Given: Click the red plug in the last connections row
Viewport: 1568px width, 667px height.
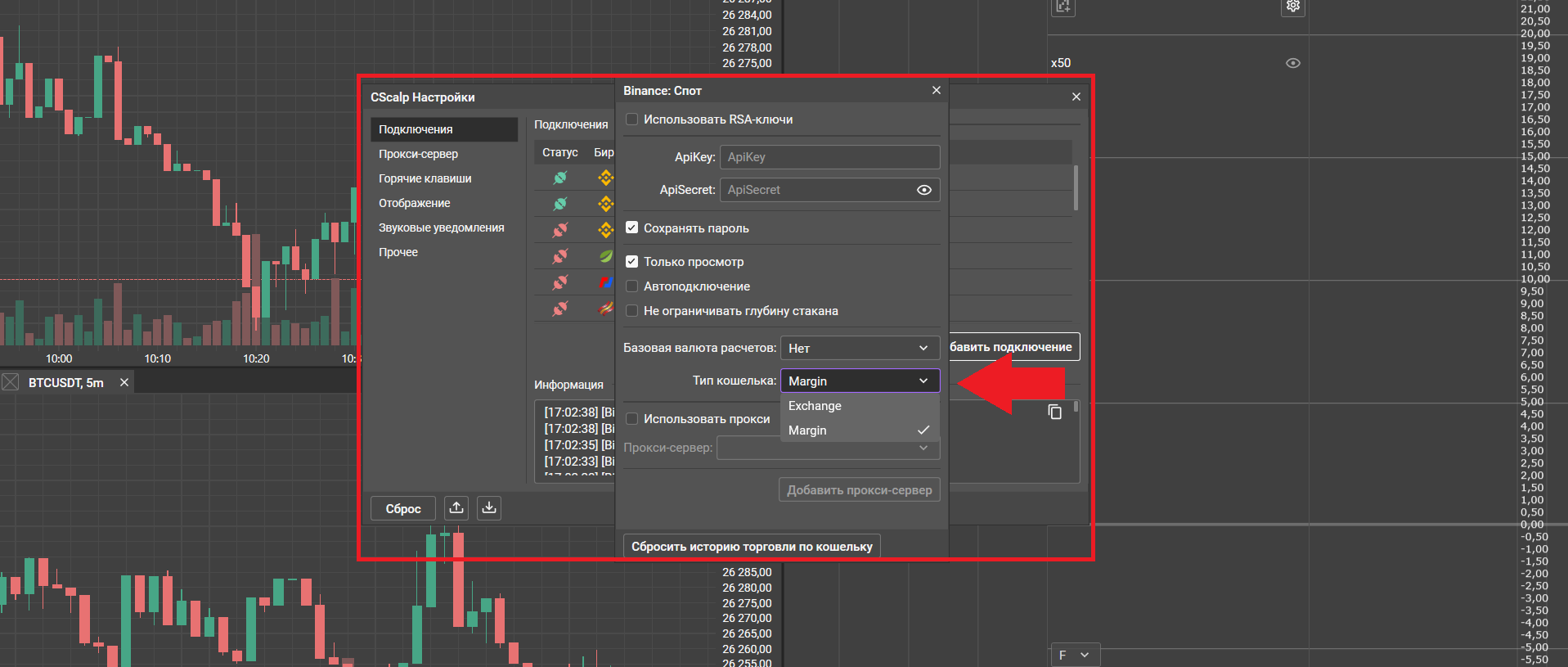Looking at the screenshot, I should tap(560, 309).
